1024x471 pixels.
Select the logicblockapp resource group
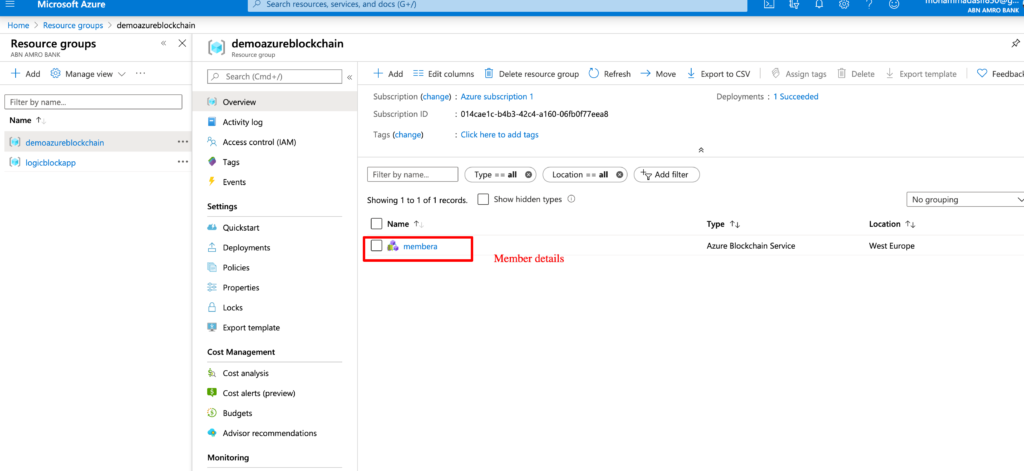point(50,163)
